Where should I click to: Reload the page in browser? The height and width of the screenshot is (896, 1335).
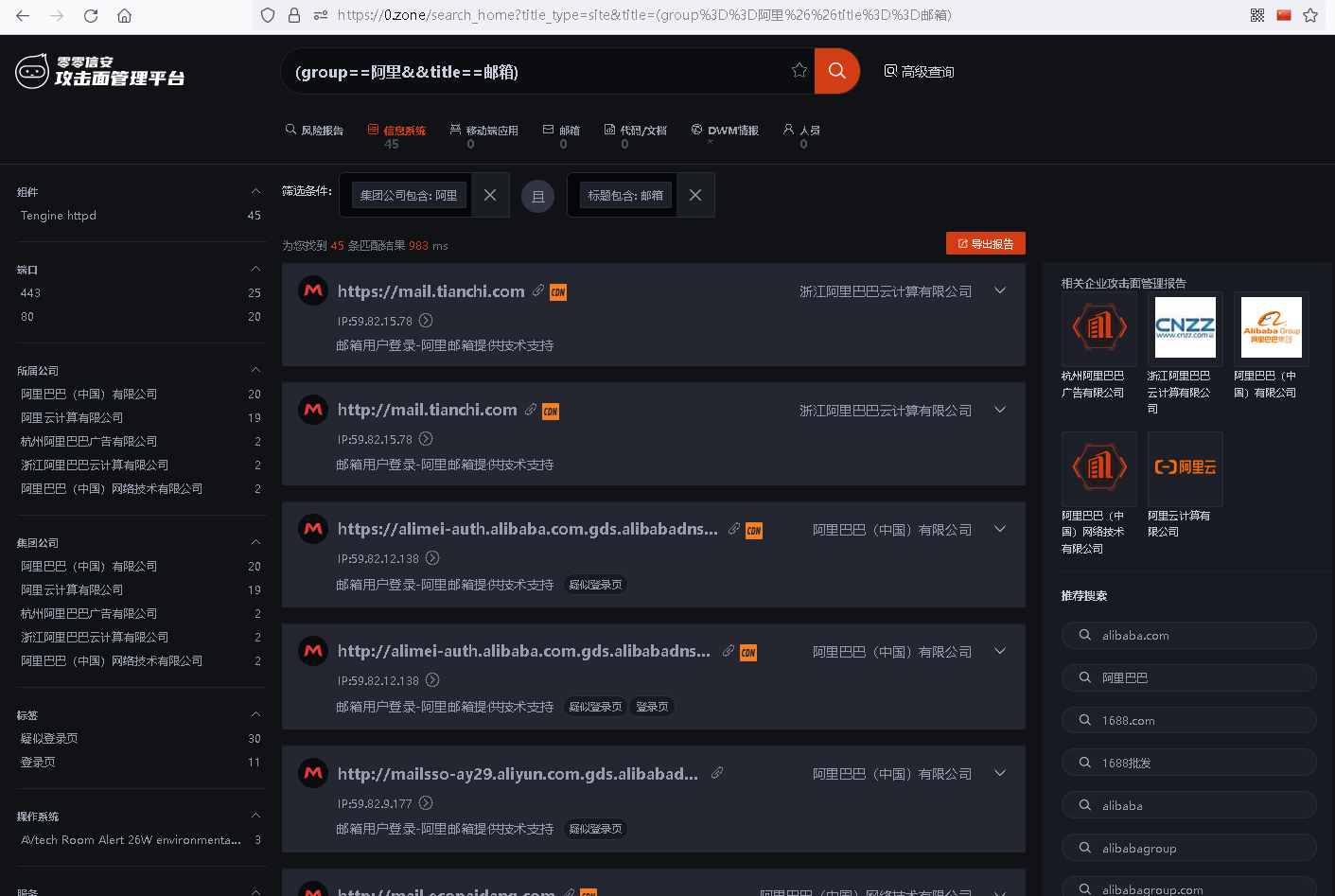[x=91, y=15]
